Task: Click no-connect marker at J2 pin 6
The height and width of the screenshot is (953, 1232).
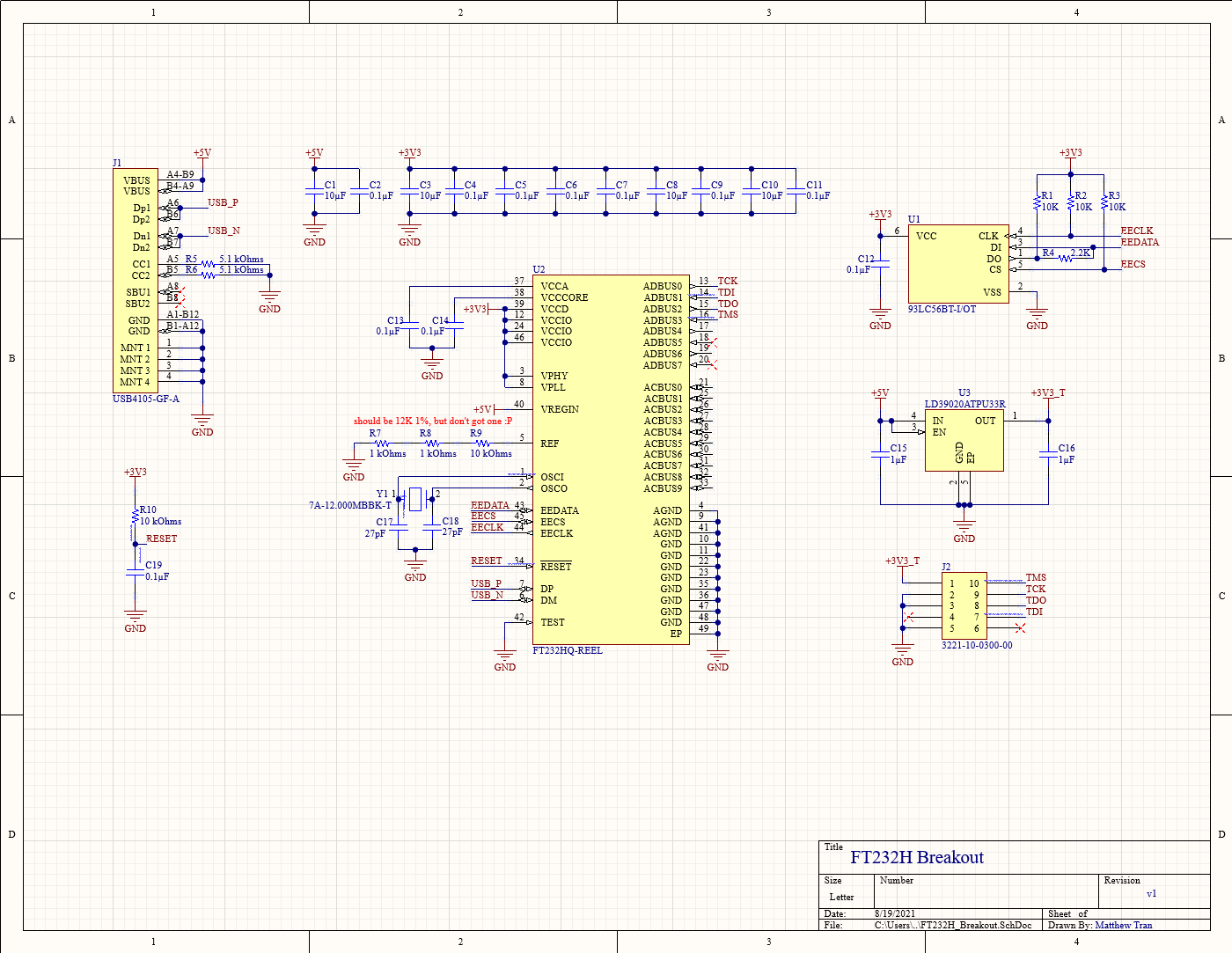Action: (x=1020, y=627)
